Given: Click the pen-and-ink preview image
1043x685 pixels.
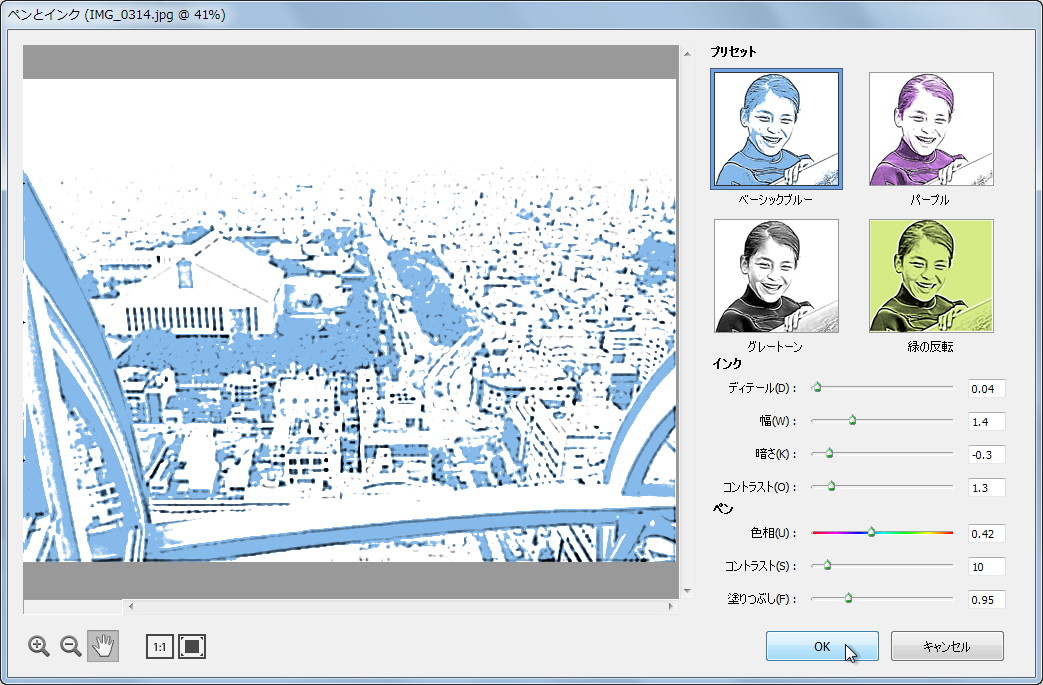Looking at the screenshot, I should point(350,320).
